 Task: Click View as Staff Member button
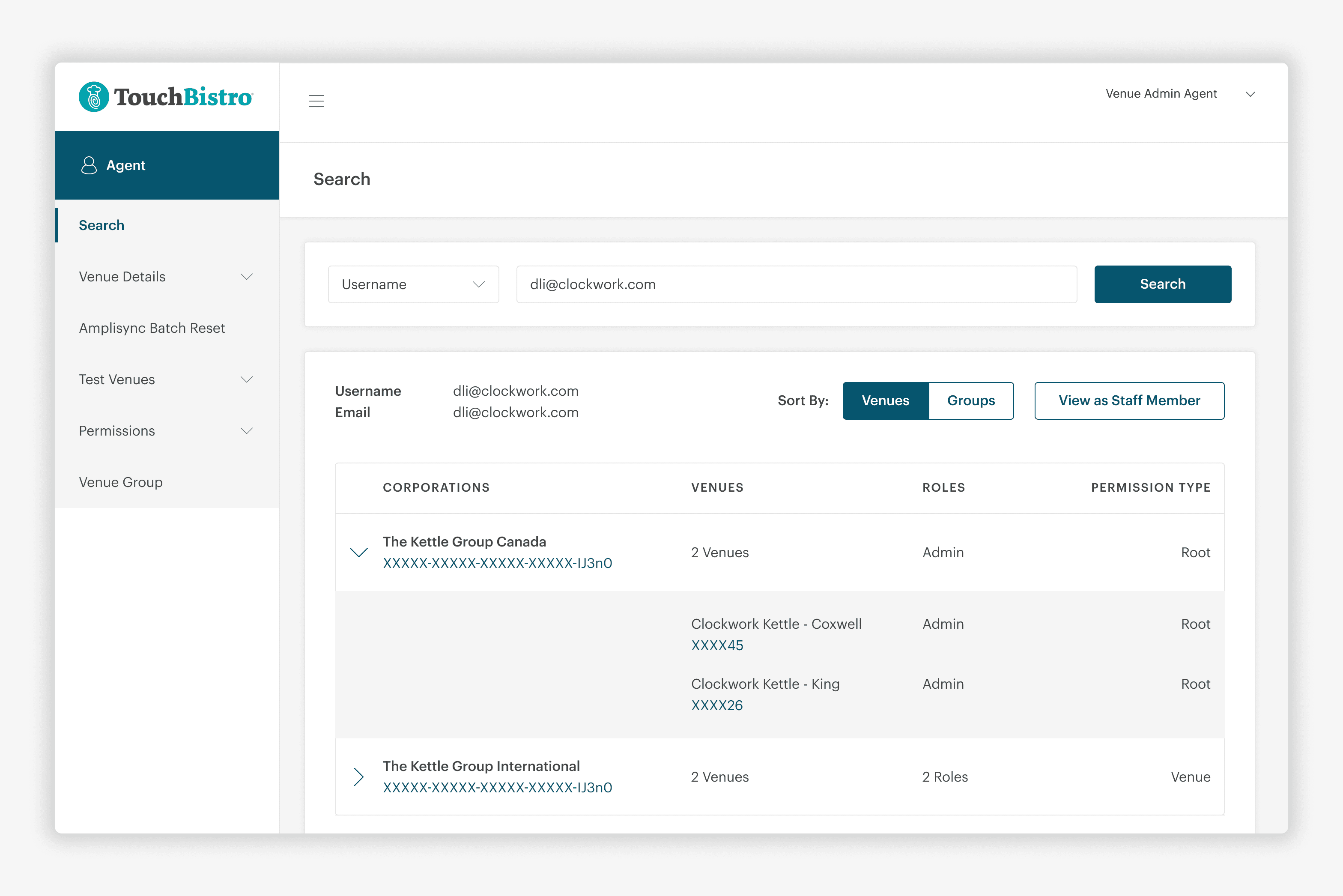pyautogui.click(x=1129, y=400)
